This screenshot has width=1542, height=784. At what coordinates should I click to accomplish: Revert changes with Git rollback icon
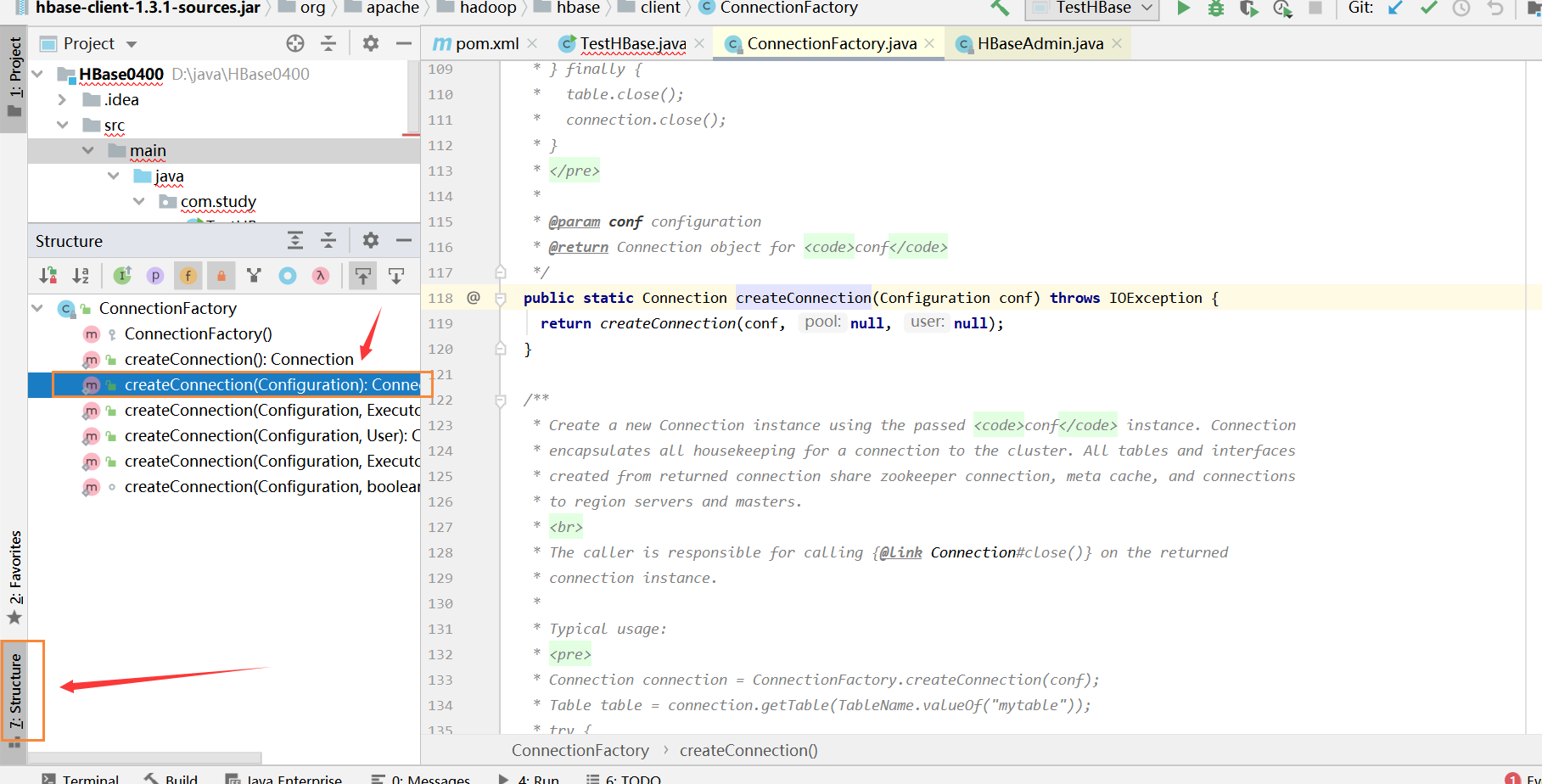tap(1495, 8)
